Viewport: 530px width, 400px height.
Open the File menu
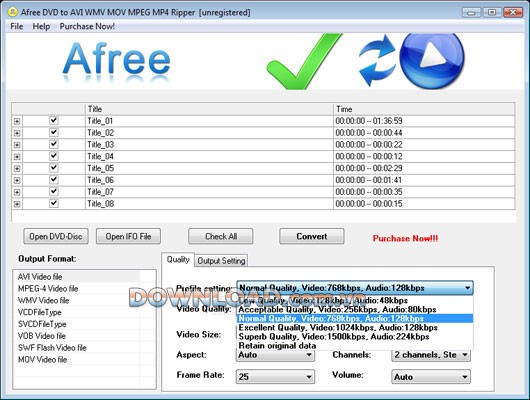[17, 26]
